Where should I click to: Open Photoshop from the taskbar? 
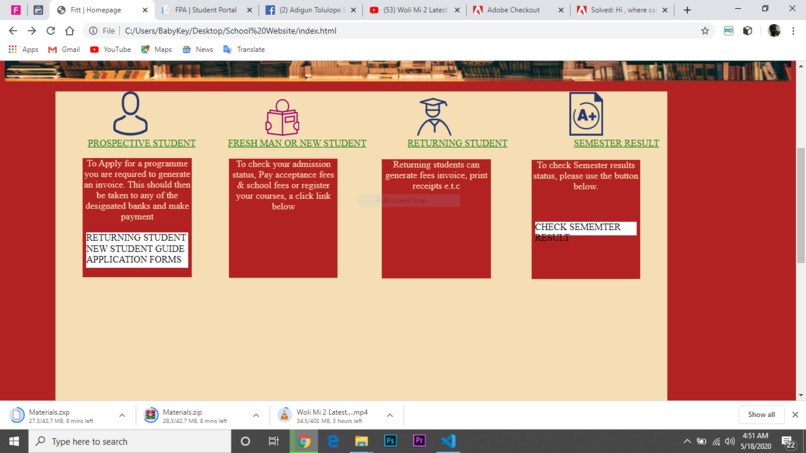pyautogui.click(x=390, y=441)
